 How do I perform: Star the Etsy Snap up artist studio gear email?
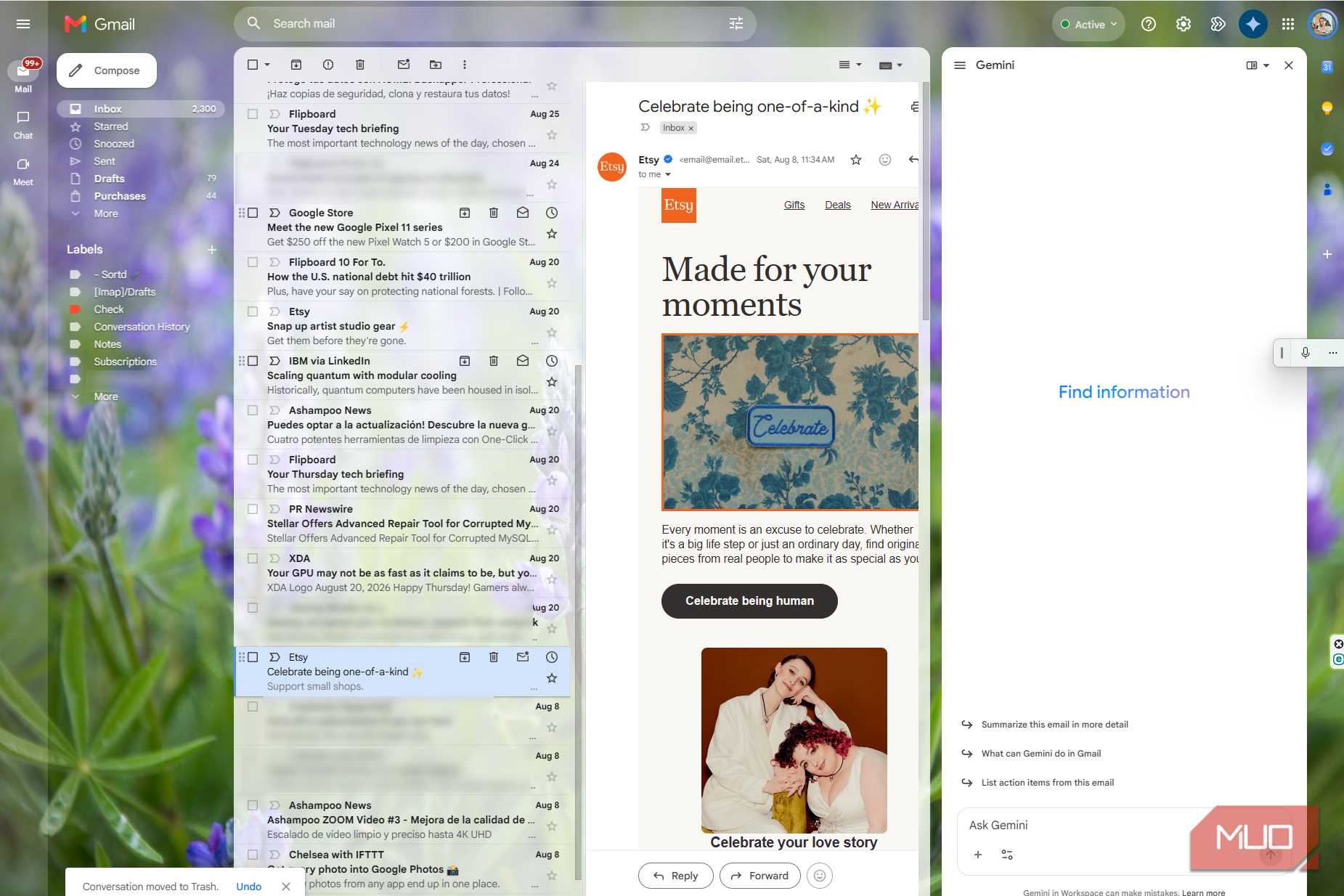pos(552,333)
